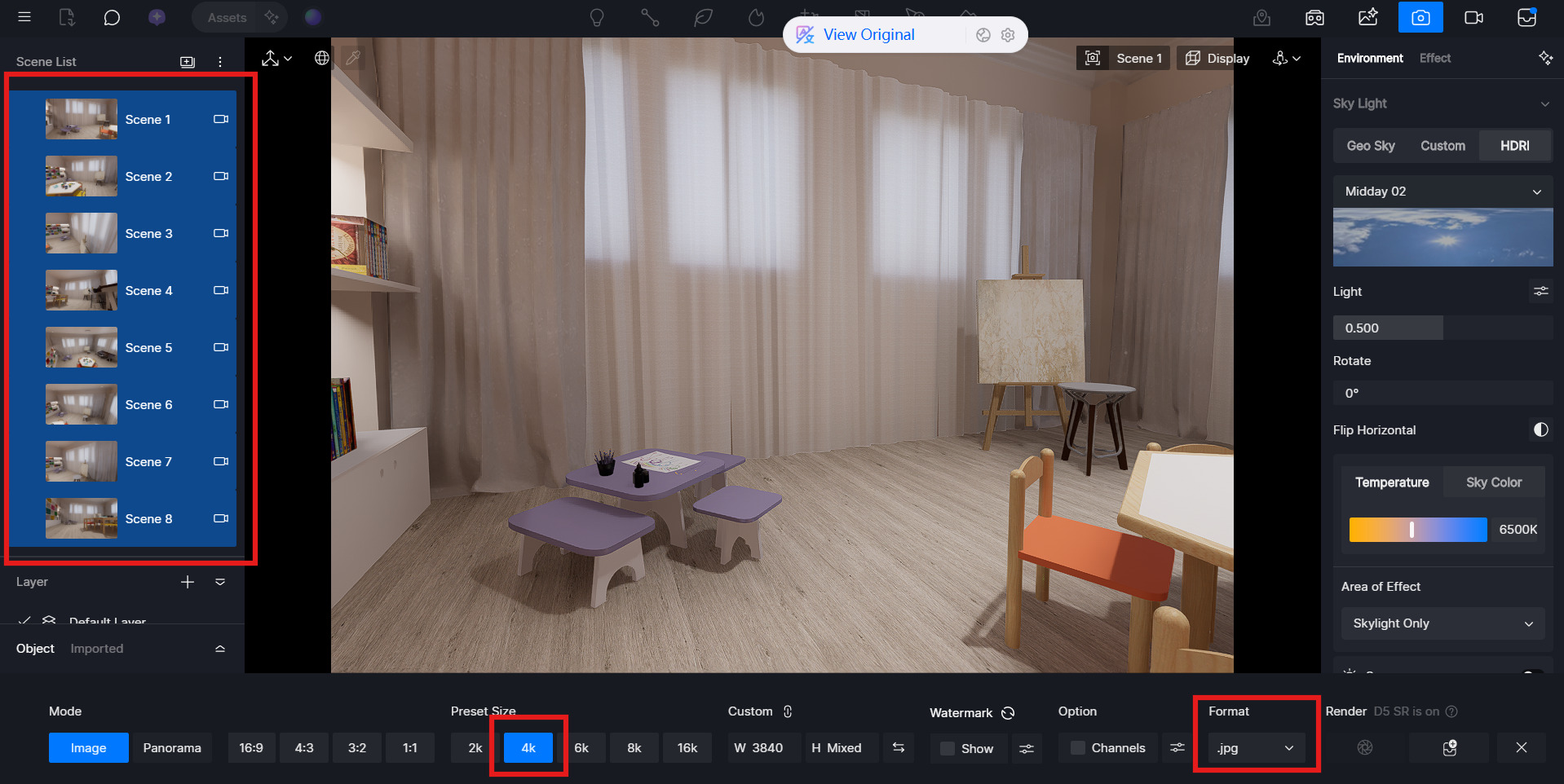Open the hamburger main menu

click(x=24, y=17)
